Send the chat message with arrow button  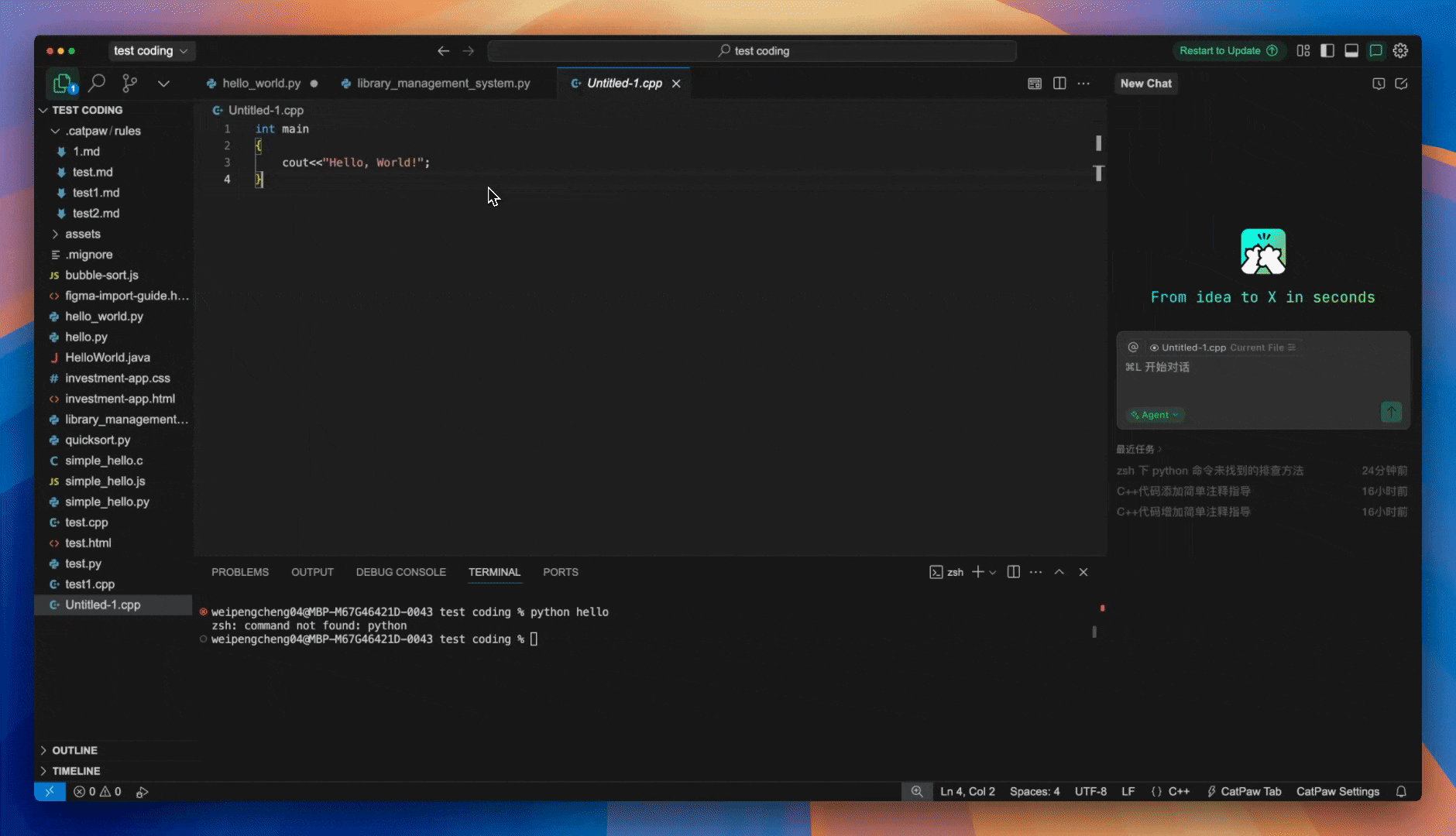point(1391,413)
